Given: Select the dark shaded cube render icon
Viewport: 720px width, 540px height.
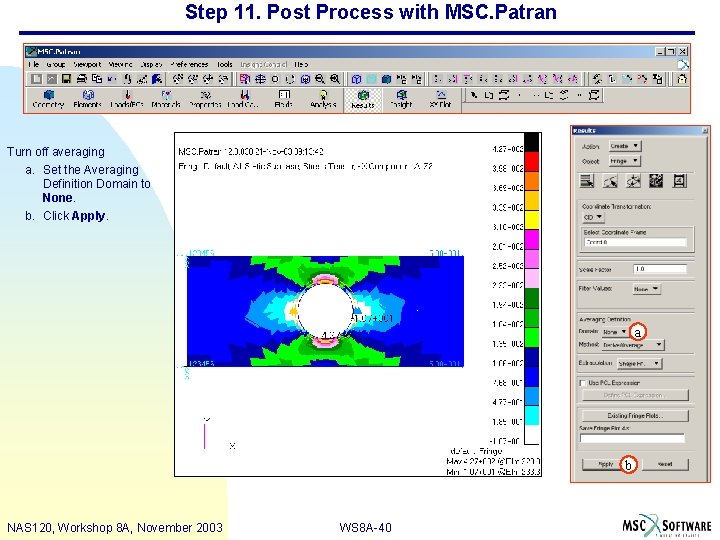Looking at the screenshot, I should click(x=387, y=79).
